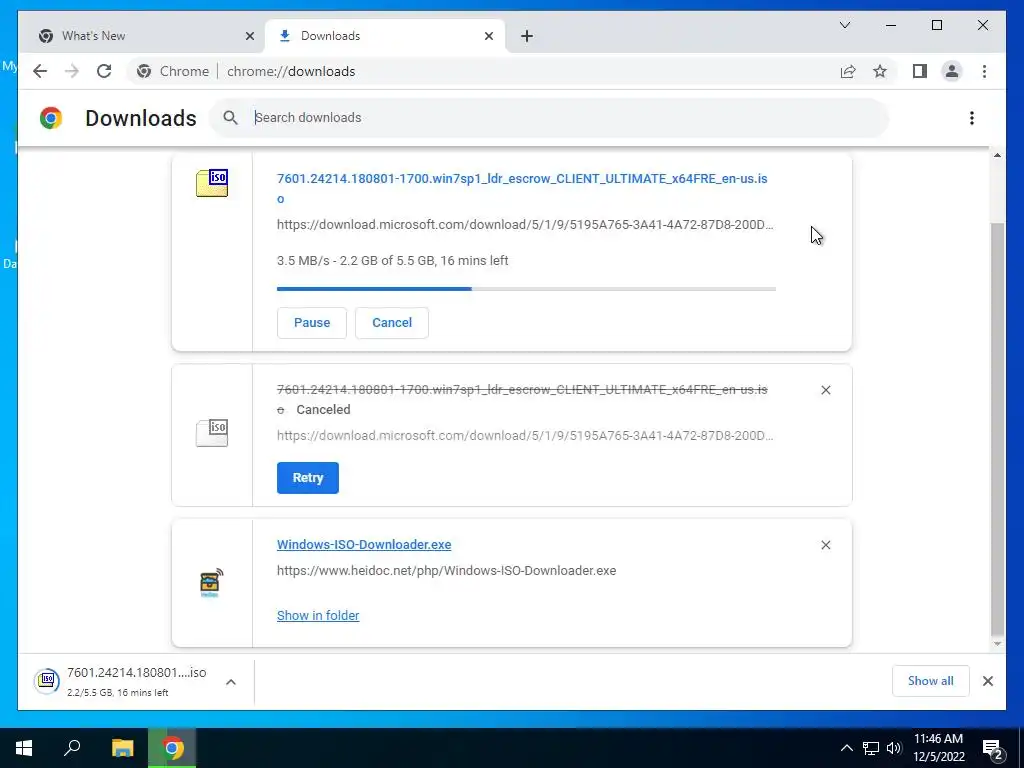The width and height of the screenshot is (1024, 768).
Task: Click the heidoc.net source URL text
Action: (446, 570)
